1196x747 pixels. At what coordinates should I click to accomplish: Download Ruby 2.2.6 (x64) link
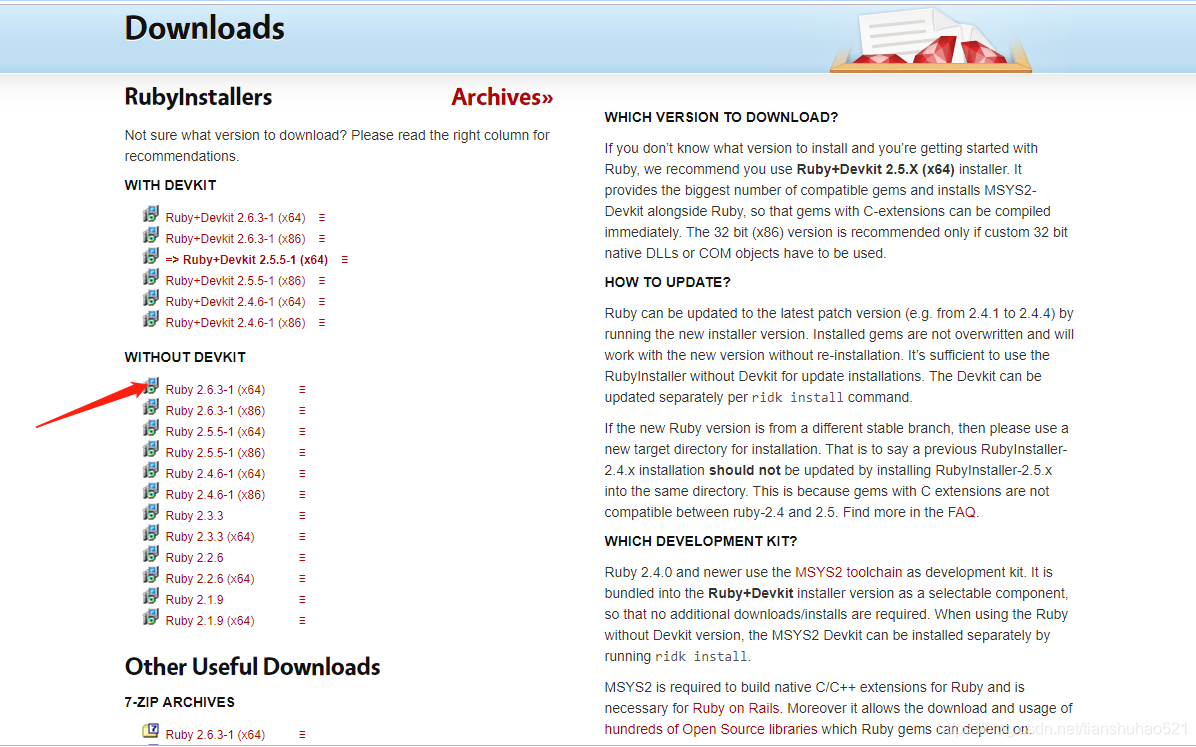pyautogui.click(x=210, y=578)
